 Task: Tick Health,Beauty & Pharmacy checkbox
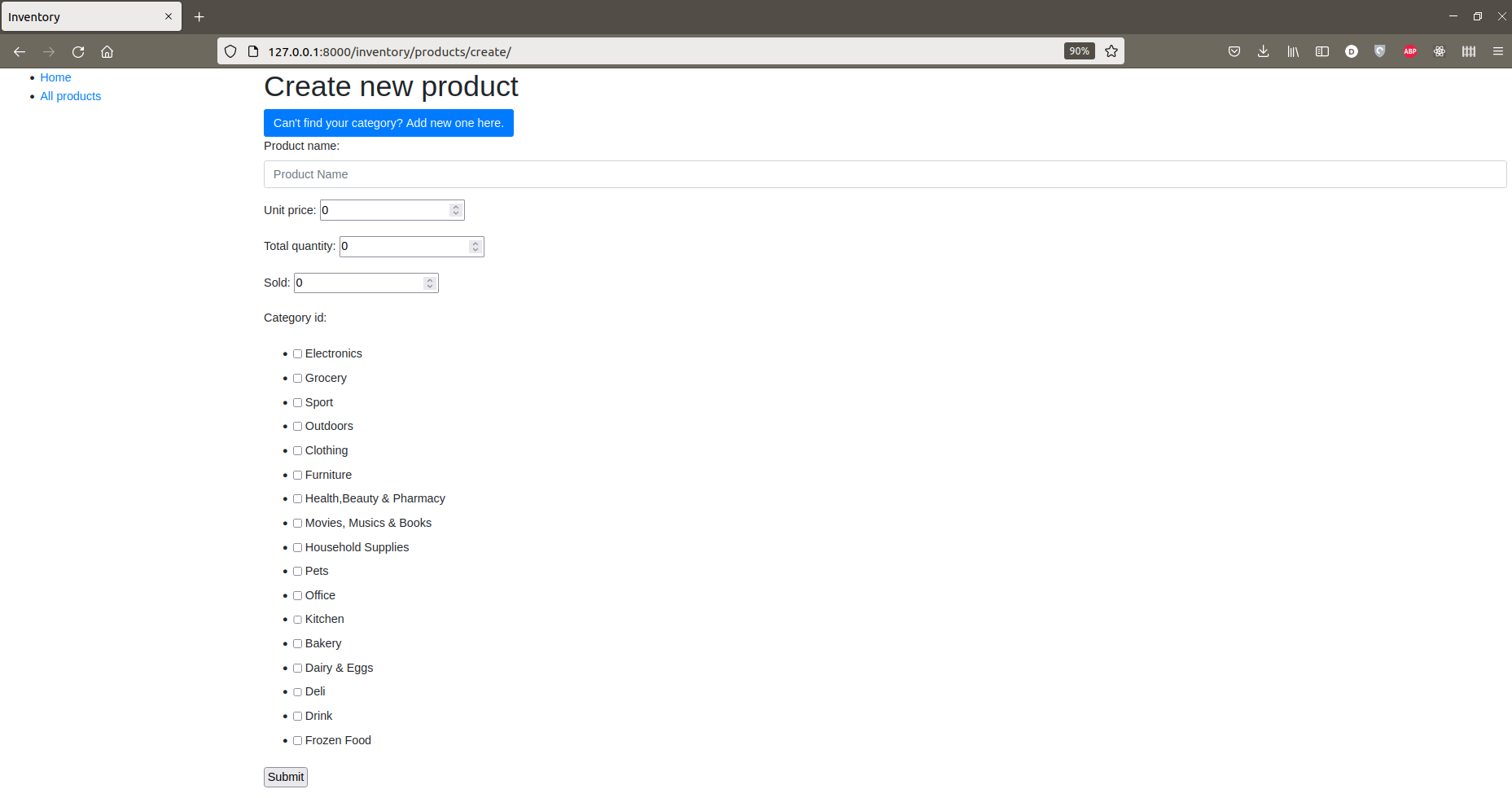click(298, 499)
